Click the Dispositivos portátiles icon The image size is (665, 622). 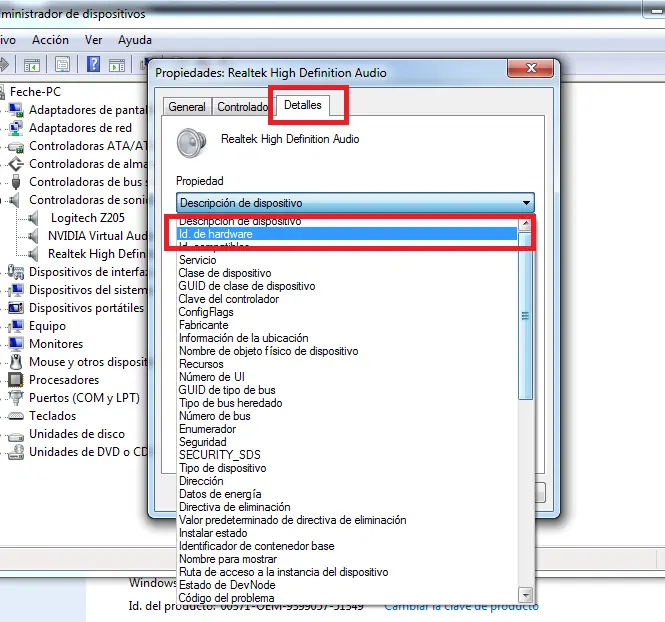pyautogui.click(x=16, y=307)
